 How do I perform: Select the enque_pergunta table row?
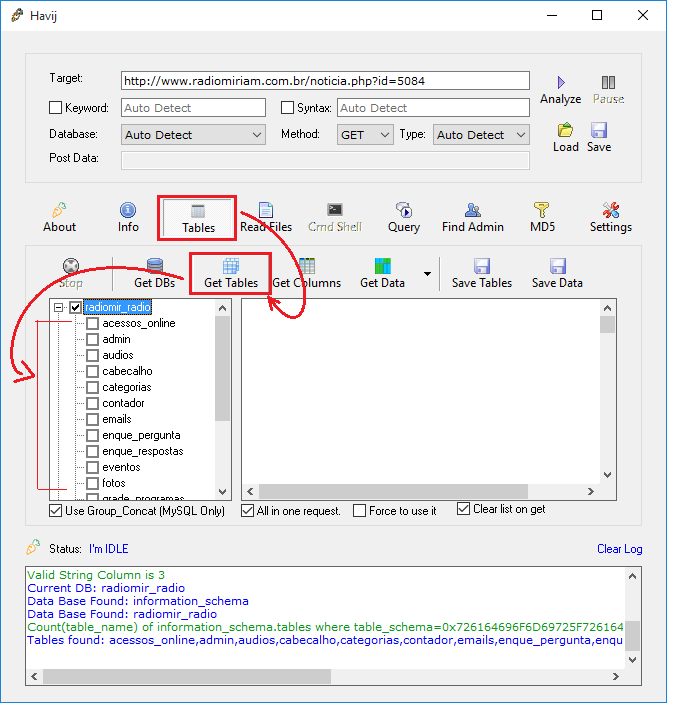click(x=141, y=435)
